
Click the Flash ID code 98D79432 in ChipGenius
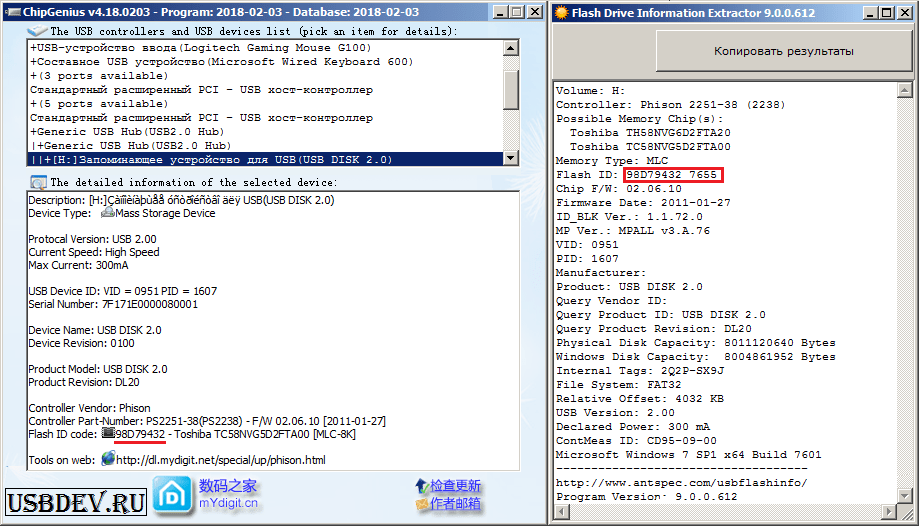click(x=140, y=434)
